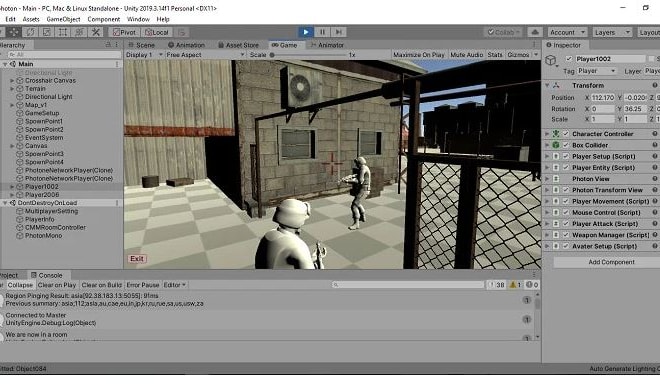Toggle Pivot handle position
Viewport: 660px width, 392px height.
[x=124, y=32]
